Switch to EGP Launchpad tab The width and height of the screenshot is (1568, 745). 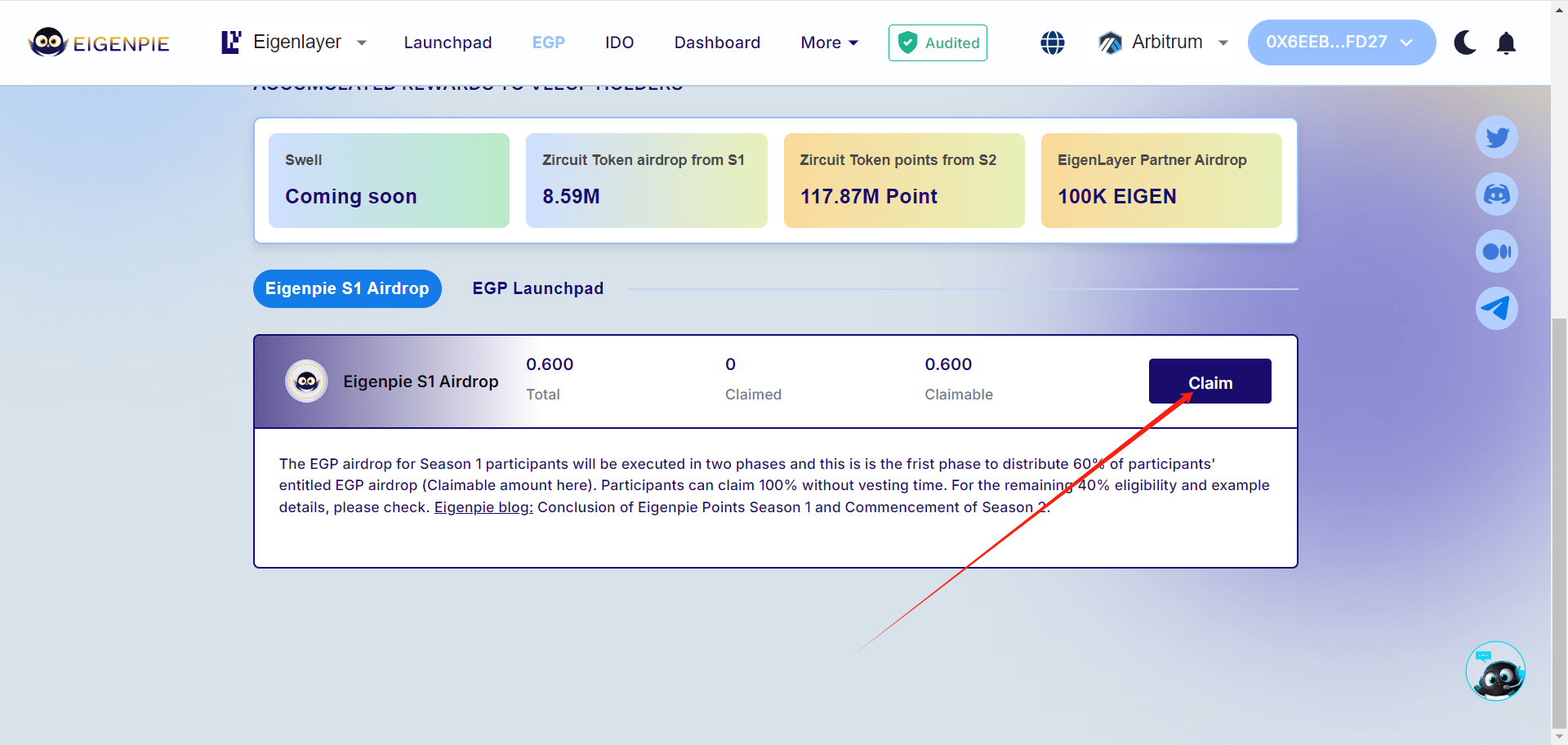[x=538, y=288]
